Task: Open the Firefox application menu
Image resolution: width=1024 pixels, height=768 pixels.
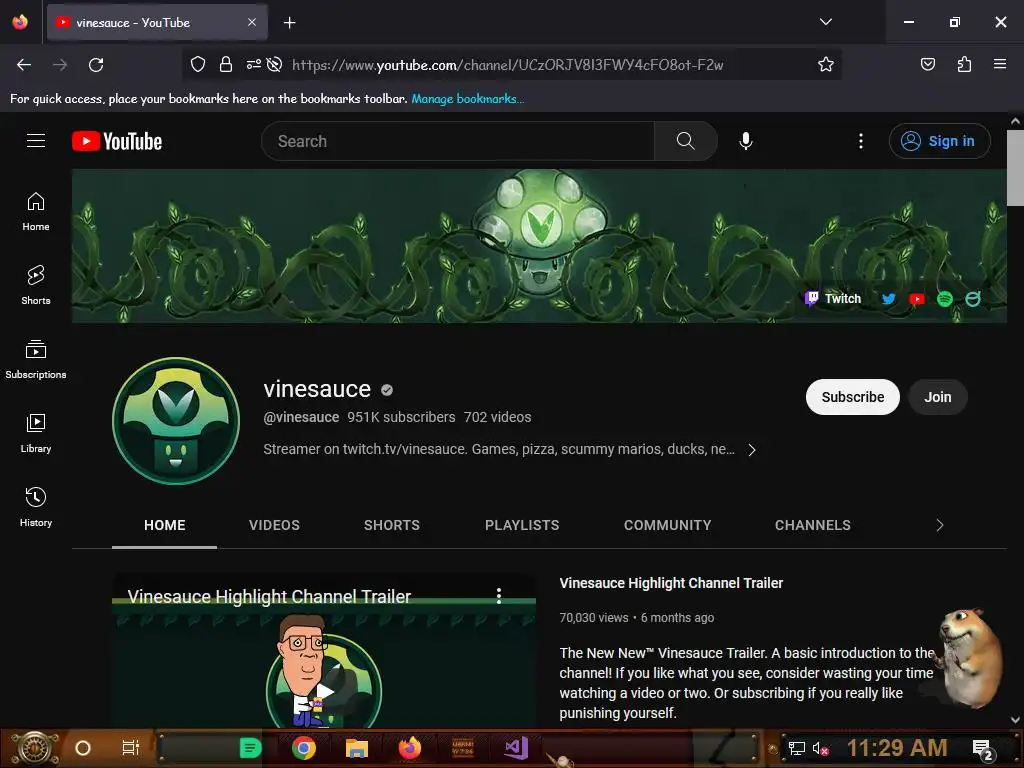Action: (1000, 64)
